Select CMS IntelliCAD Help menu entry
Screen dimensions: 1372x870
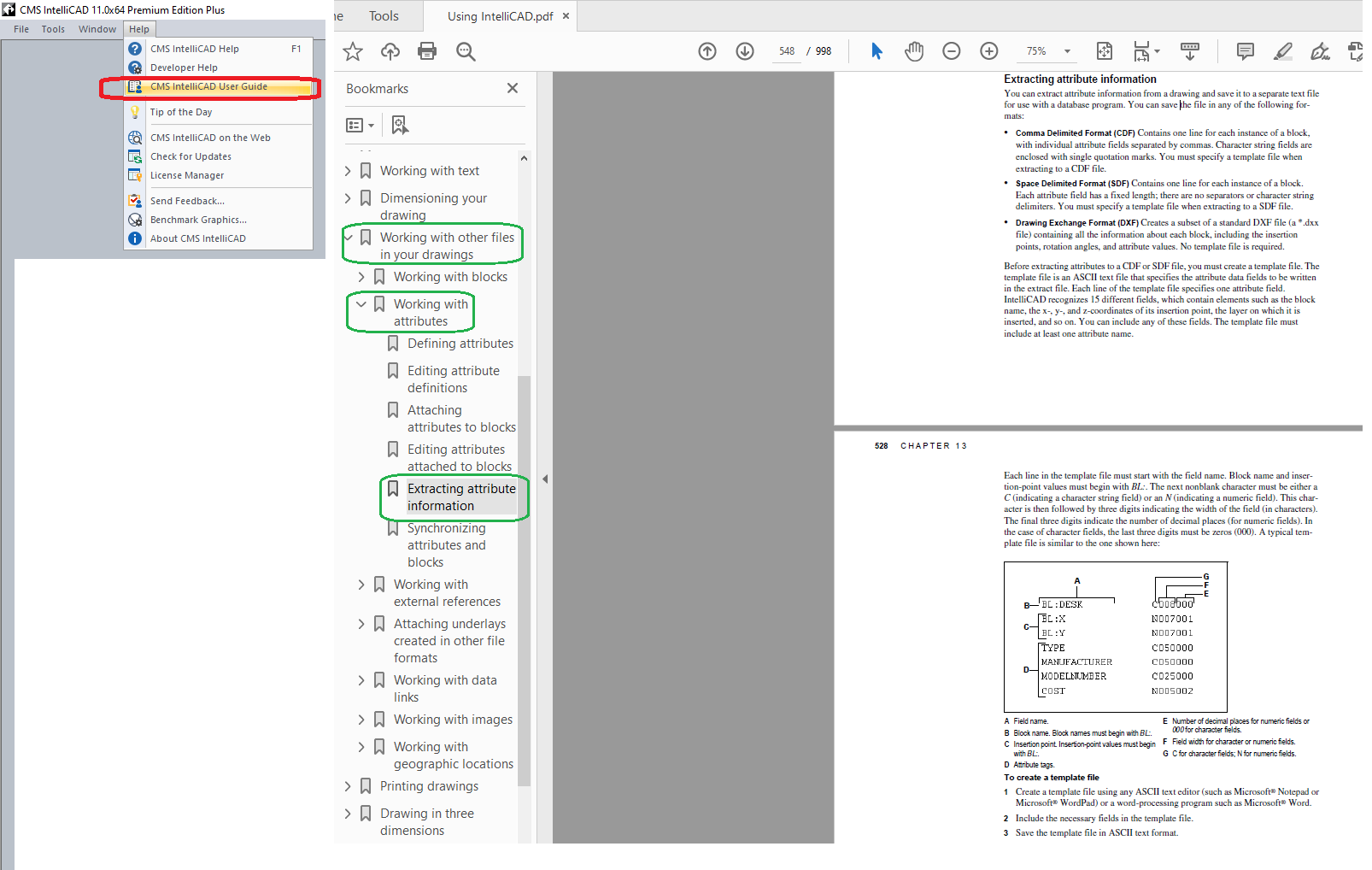(x=219, y=49)
